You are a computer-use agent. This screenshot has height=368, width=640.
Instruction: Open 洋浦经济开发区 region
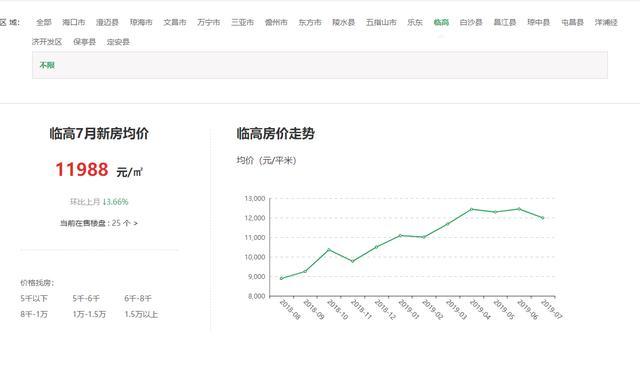click(x=606, y=22)
